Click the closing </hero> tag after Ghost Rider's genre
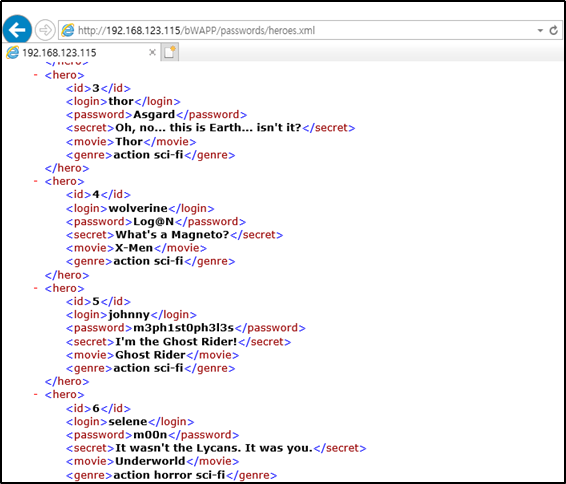 67,381
